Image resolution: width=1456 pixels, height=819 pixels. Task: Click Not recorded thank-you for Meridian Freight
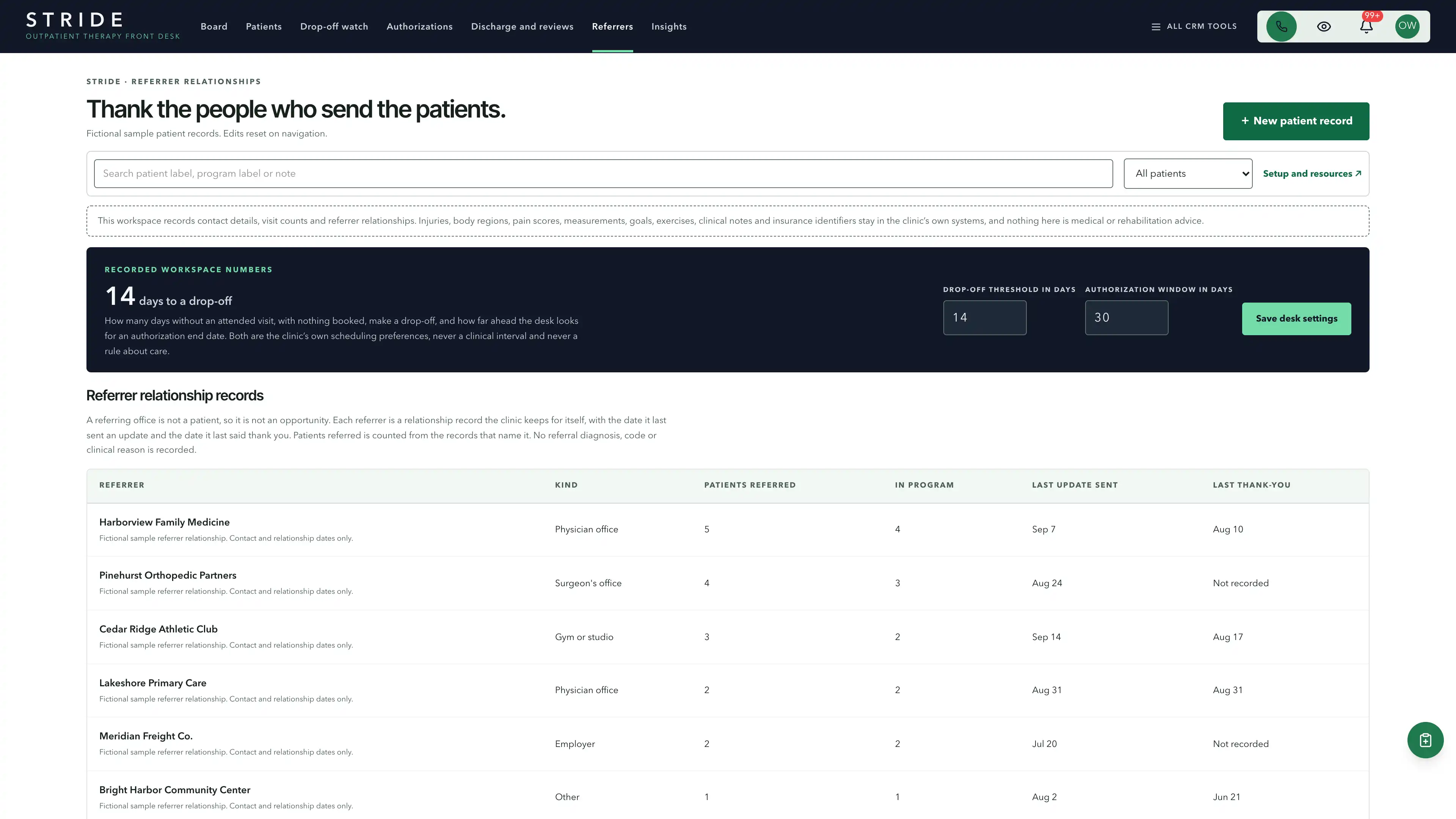point(1241,744)
